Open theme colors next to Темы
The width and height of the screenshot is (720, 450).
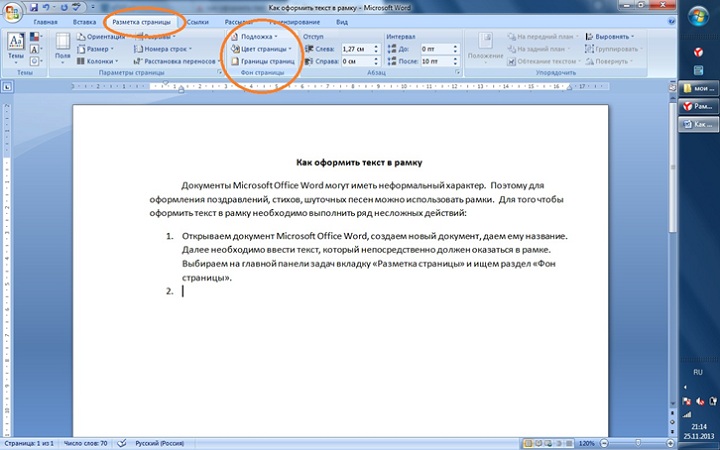[x=35, y=37]
